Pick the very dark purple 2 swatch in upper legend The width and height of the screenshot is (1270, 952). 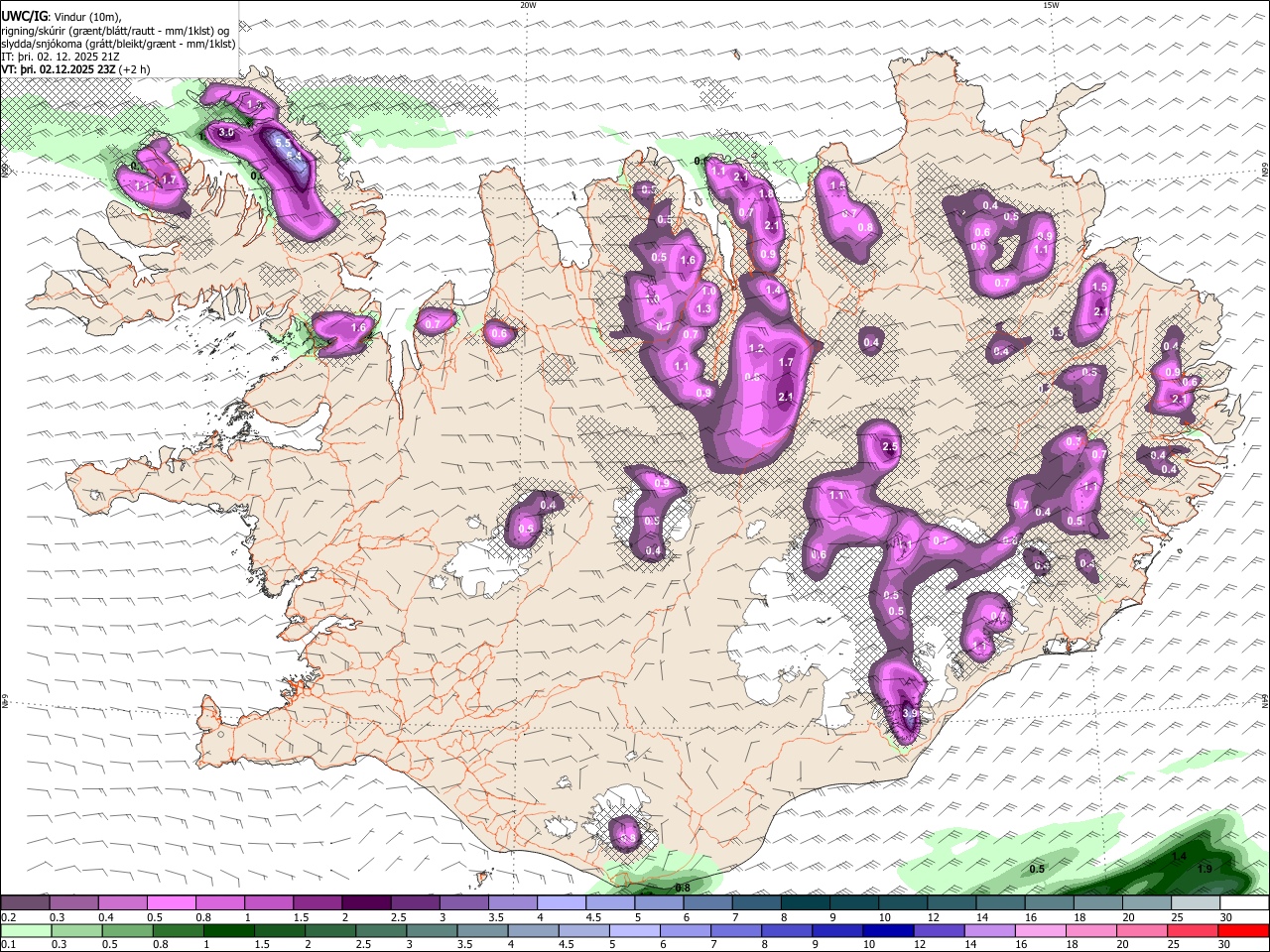(x=365, y=902)
